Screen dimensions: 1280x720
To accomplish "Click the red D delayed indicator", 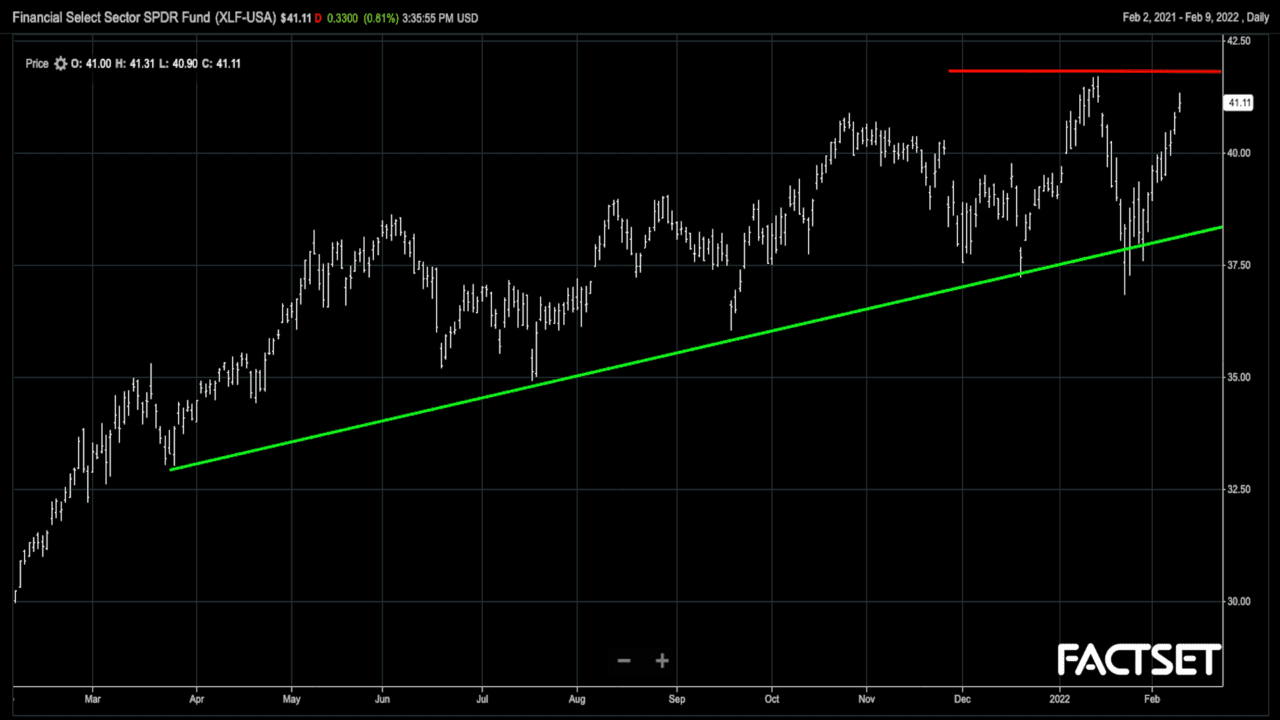I will point(318,19).
